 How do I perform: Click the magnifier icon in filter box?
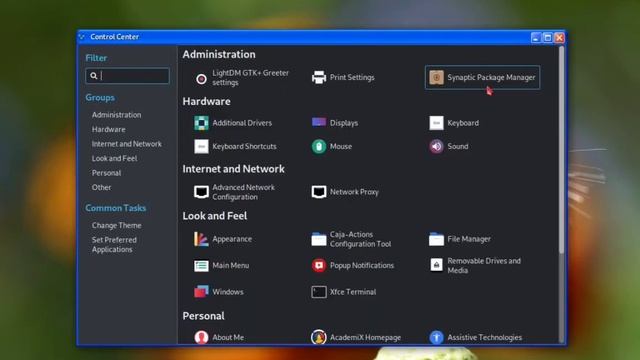point(93,76)
